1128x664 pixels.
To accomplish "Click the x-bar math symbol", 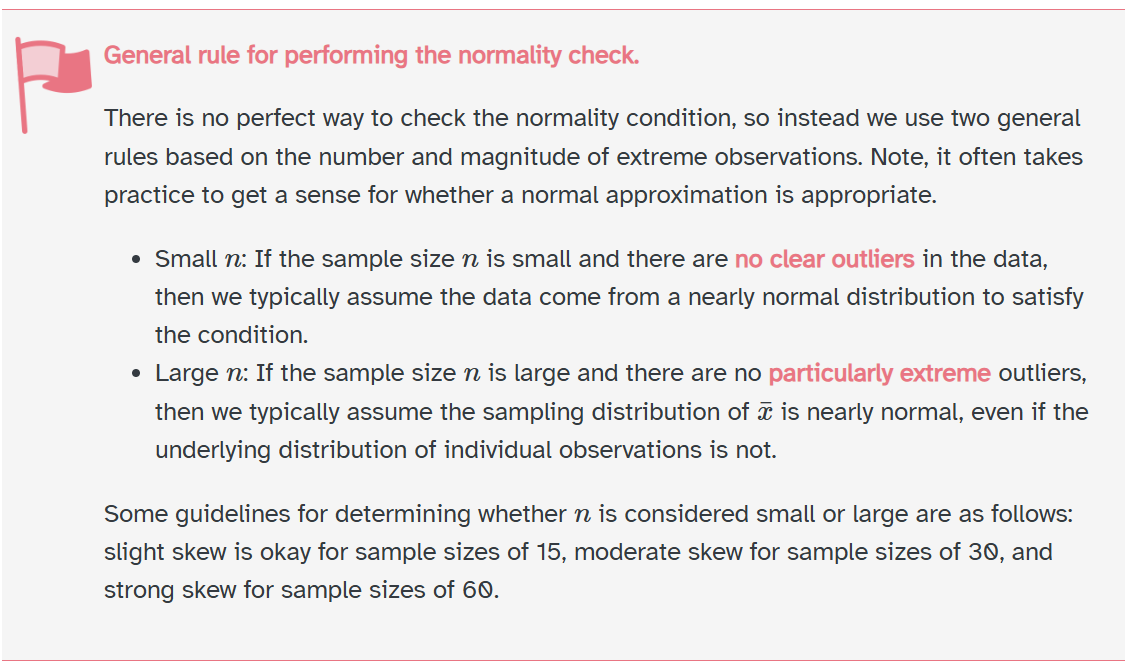I will (x=765, y=413).
